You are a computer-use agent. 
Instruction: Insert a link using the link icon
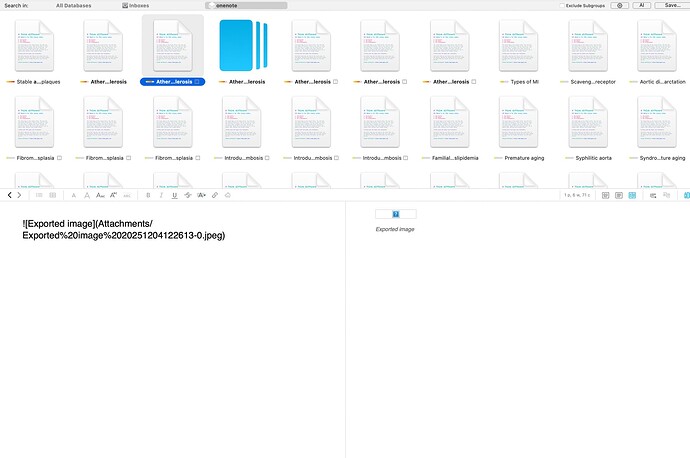(x=214, y=195)
